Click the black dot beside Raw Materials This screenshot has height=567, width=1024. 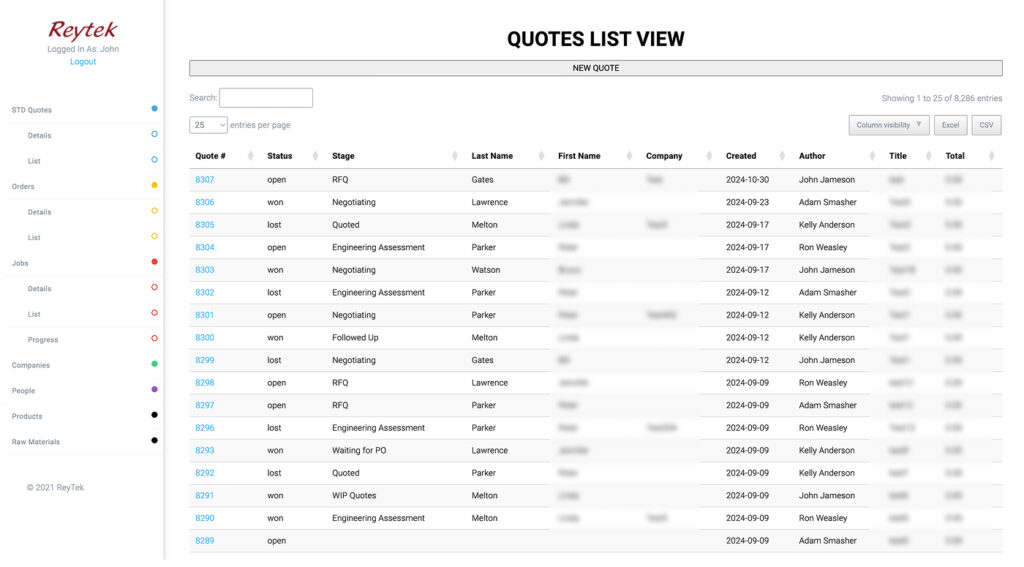coord(154,440)
